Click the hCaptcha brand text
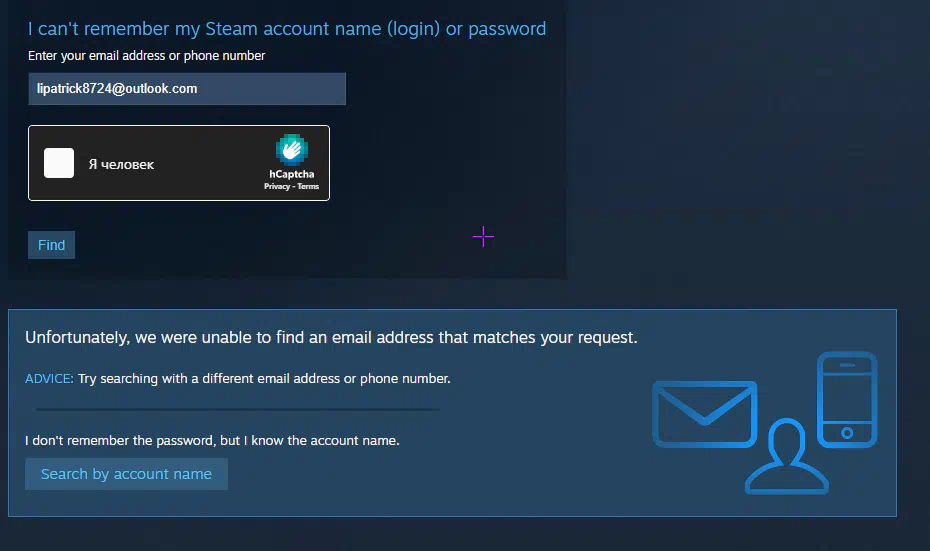Image resolution: width=930 pixels, height=551 pixels. tap(292, 174)
